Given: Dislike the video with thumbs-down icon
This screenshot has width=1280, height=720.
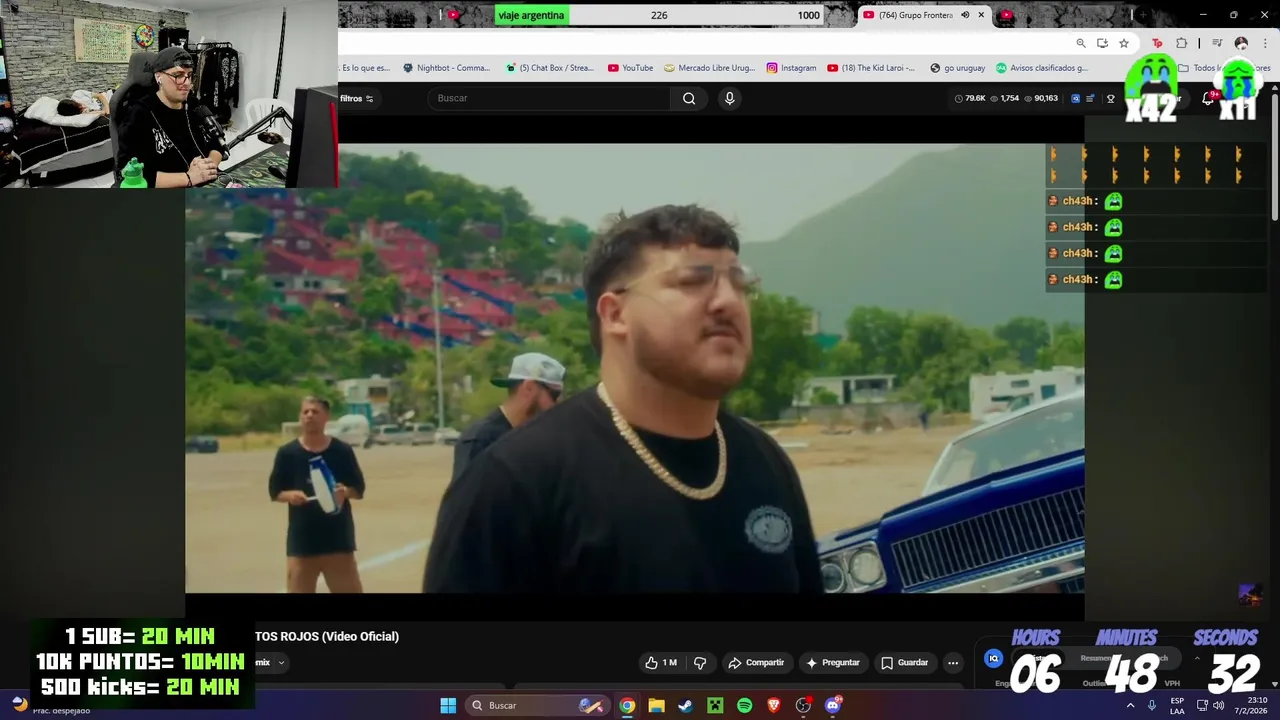Looking at the screenshot, I should (700, 662).
